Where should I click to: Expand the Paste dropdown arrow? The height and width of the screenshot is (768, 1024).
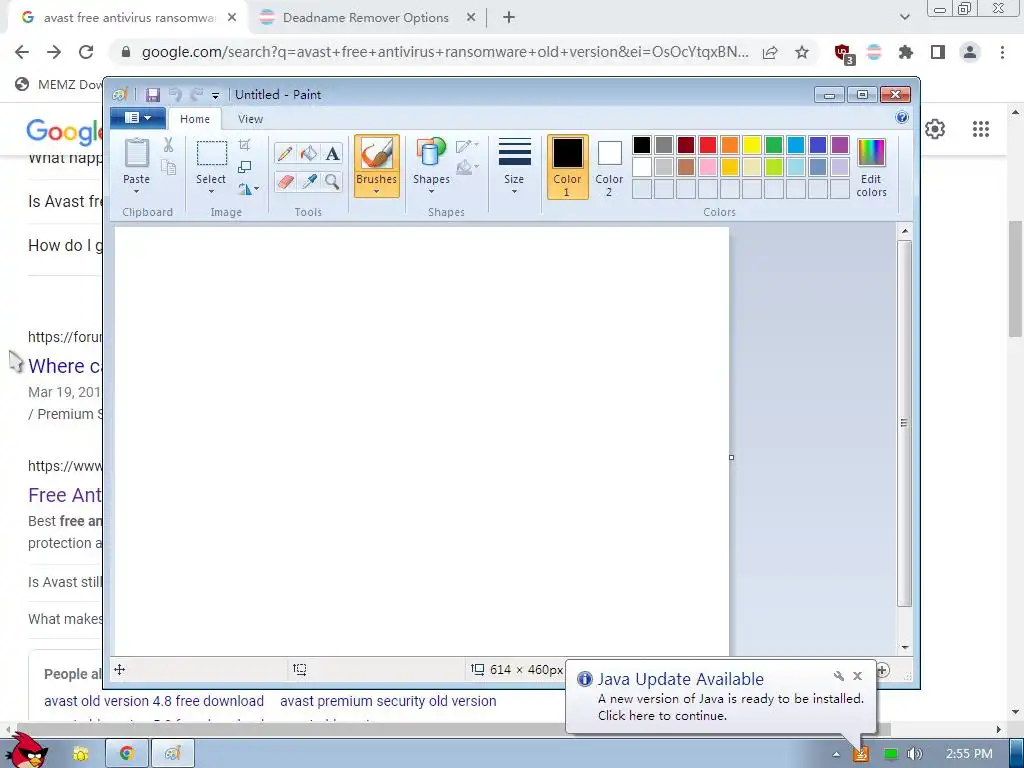(x=136, y=192)
